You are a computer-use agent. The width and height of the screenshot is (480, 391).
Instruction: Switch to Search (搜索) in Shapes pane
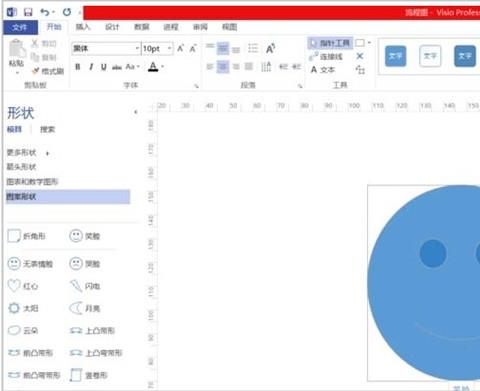47,129
